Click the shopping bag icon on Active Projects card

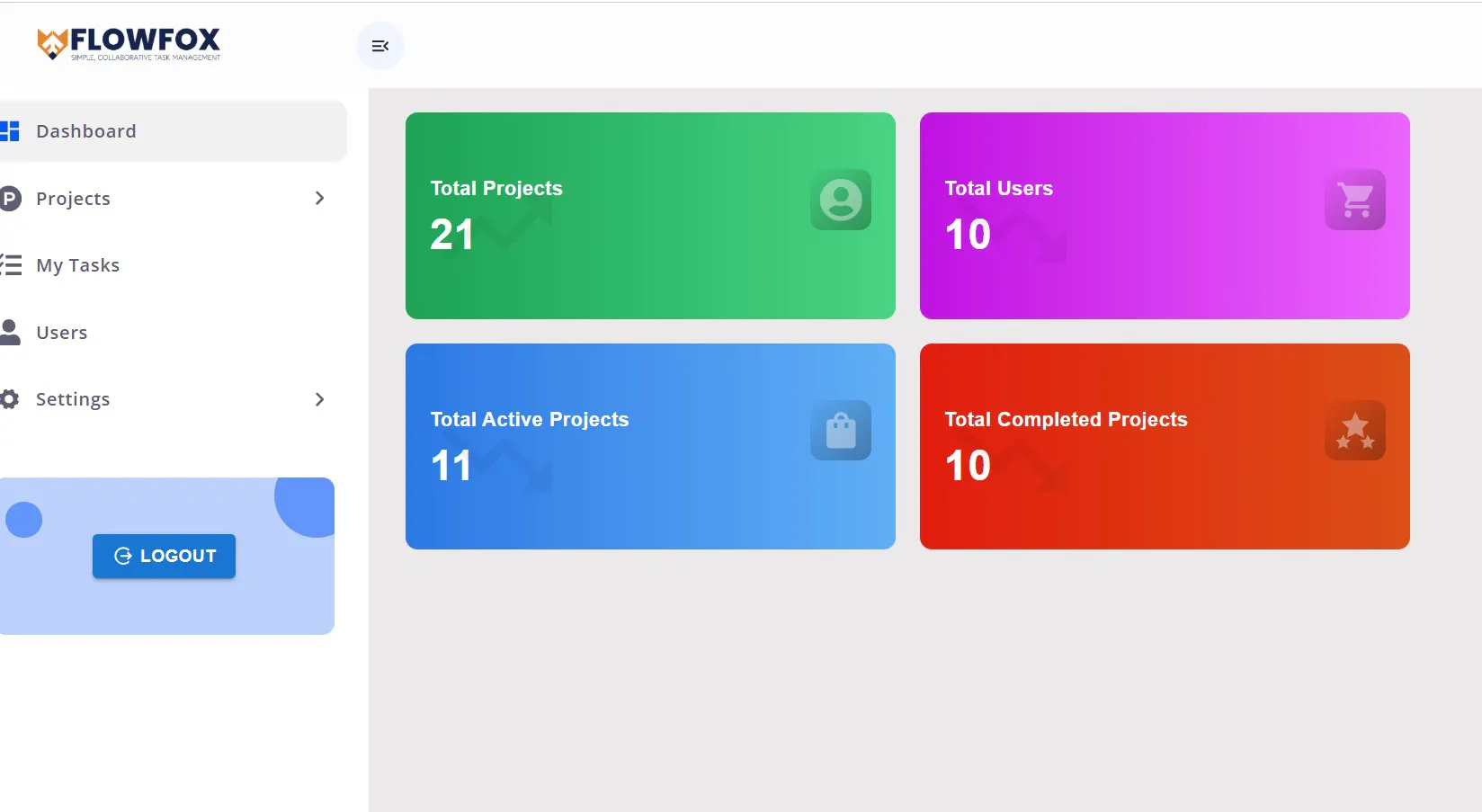[x=841, y=430]
